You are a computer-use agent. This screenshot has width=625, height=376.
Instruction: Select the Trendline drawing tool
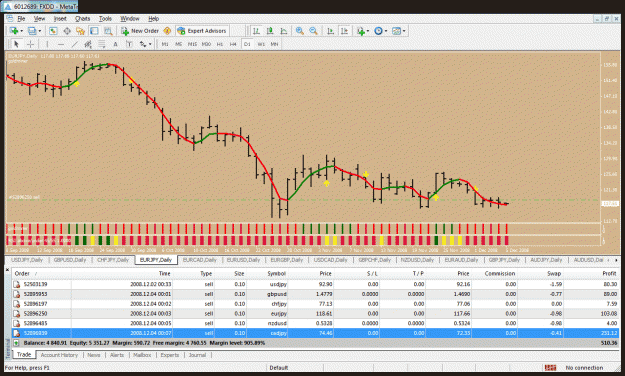click(74, 44)
